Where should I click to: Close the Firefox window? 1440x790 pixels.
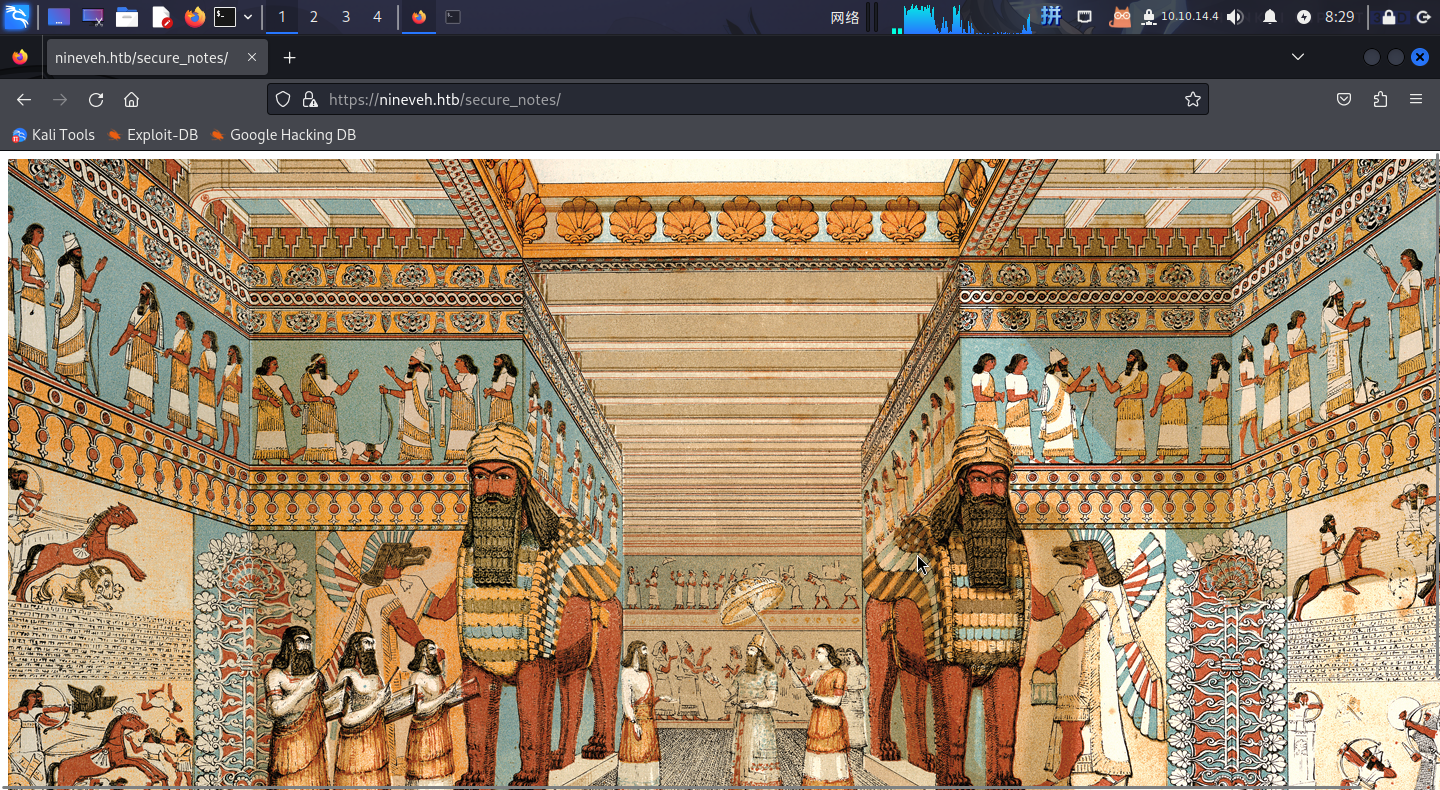[1420, 57]
